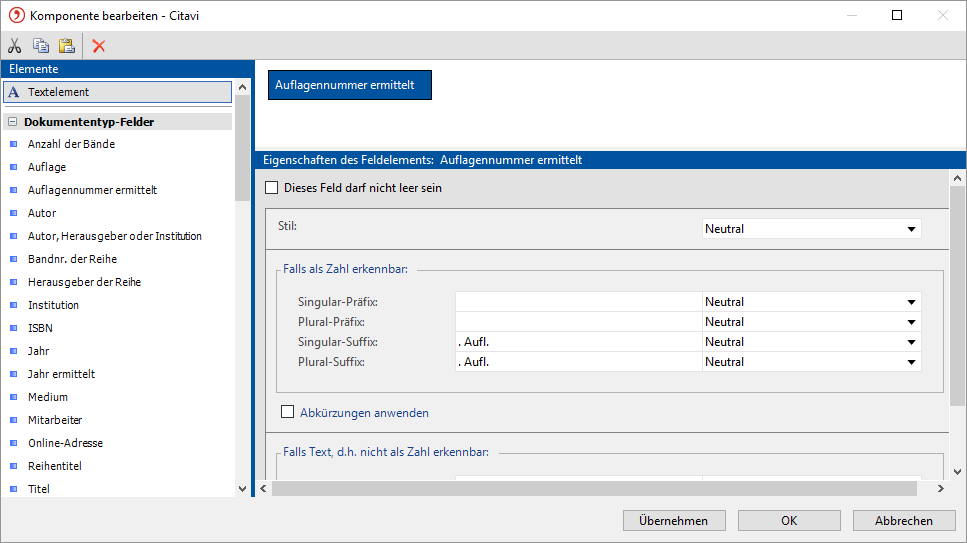Click field icon beside Autor

[x=13, y=213]
